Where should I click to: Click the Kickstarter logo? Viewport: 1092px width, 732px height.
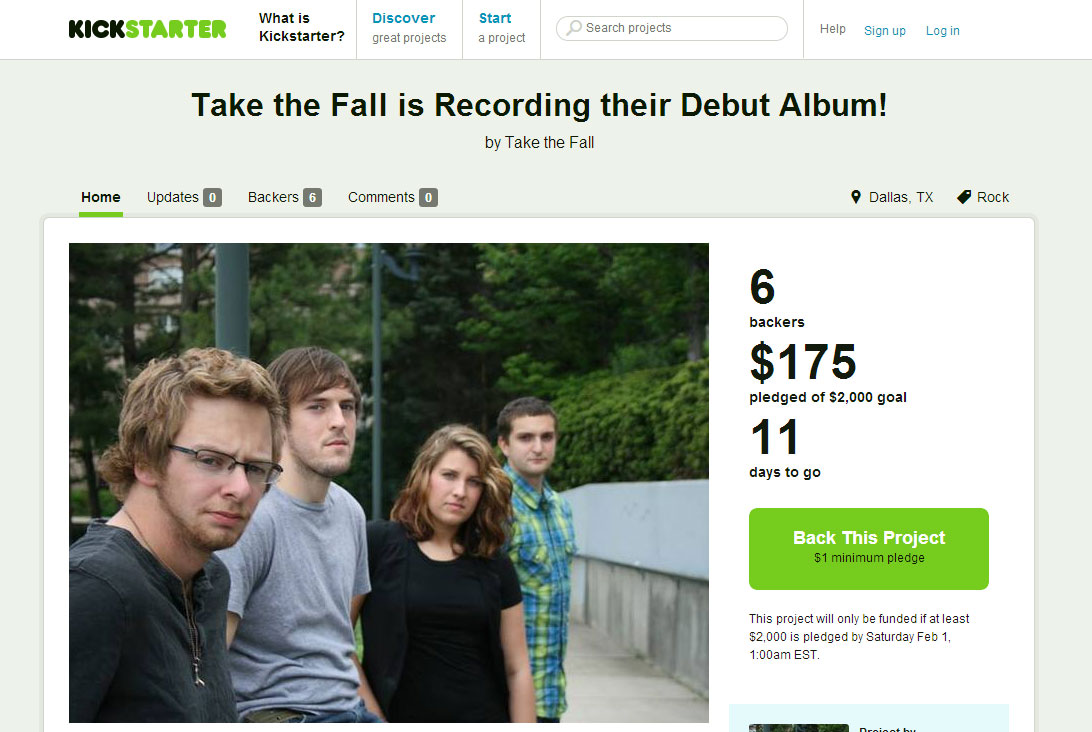coord(147,29)
